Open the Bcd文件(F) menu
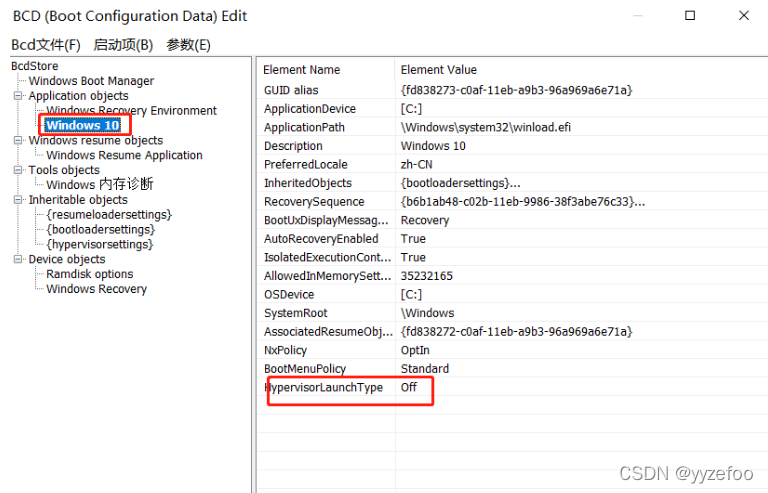 (x=46, y=45)
